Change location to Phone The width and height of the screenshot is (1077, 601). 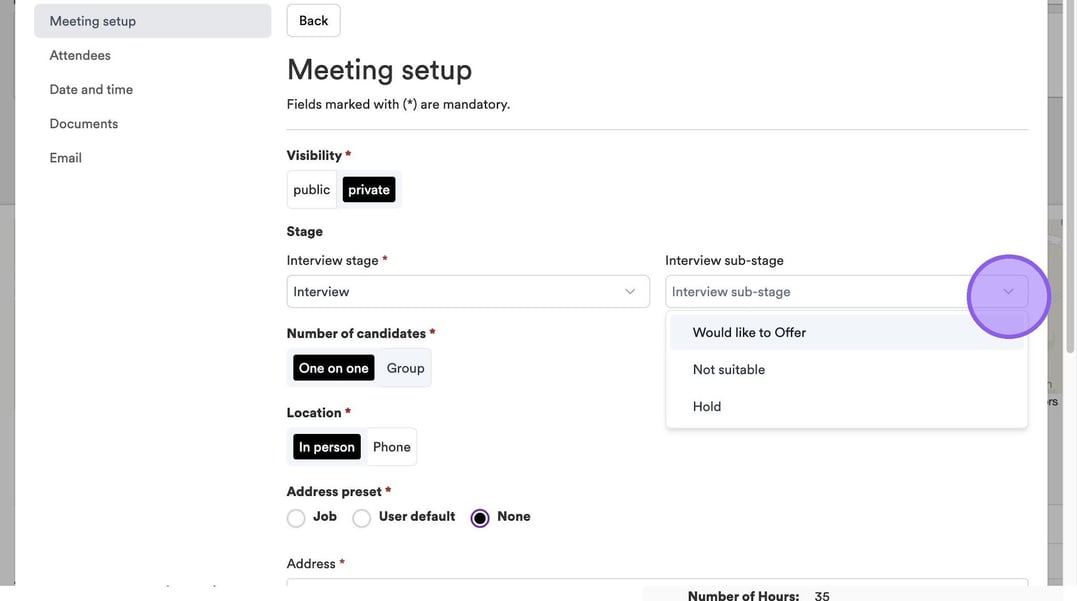click(x=391, y=447)
